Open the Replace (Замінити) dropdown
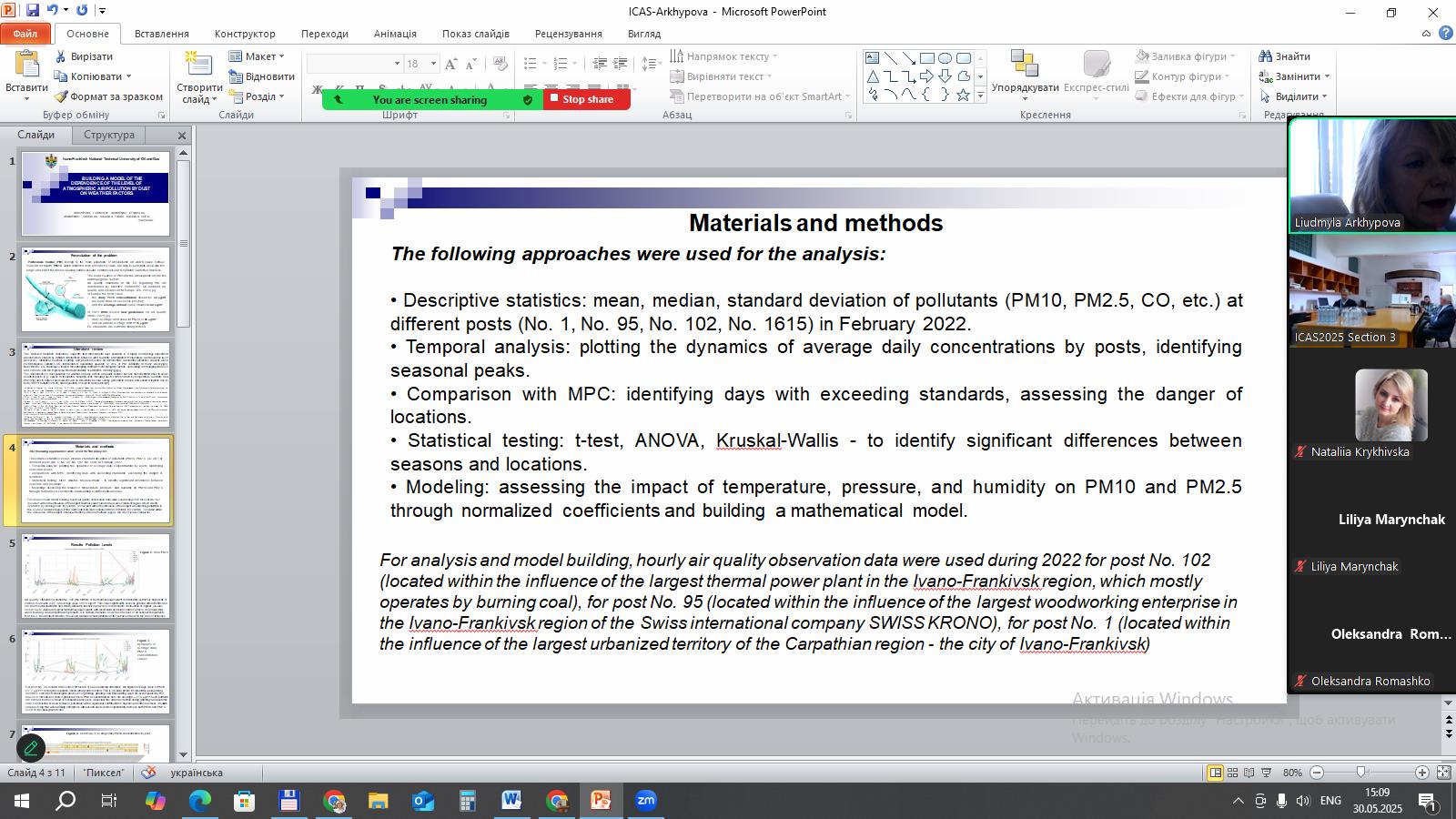 (x=1295, y=76)
